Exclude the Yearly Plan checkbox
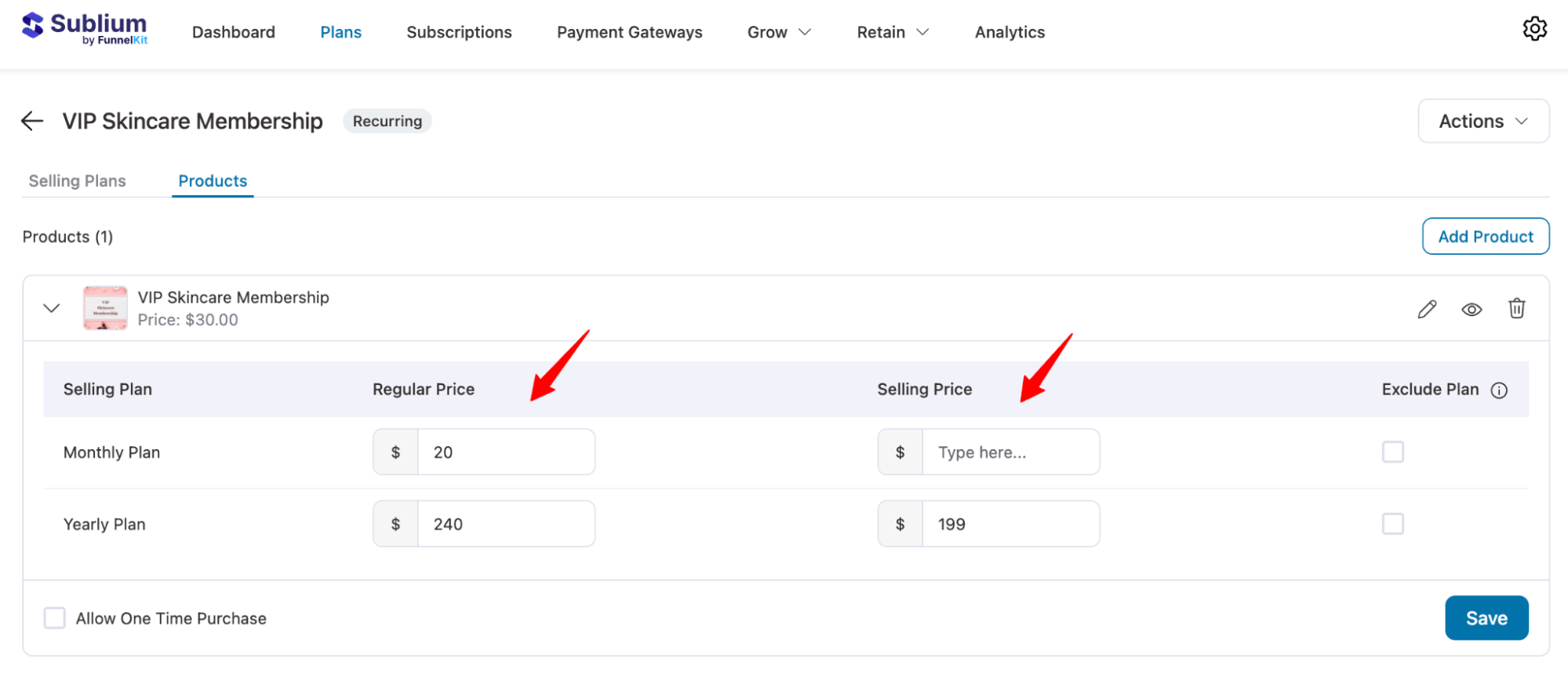 1392,524
